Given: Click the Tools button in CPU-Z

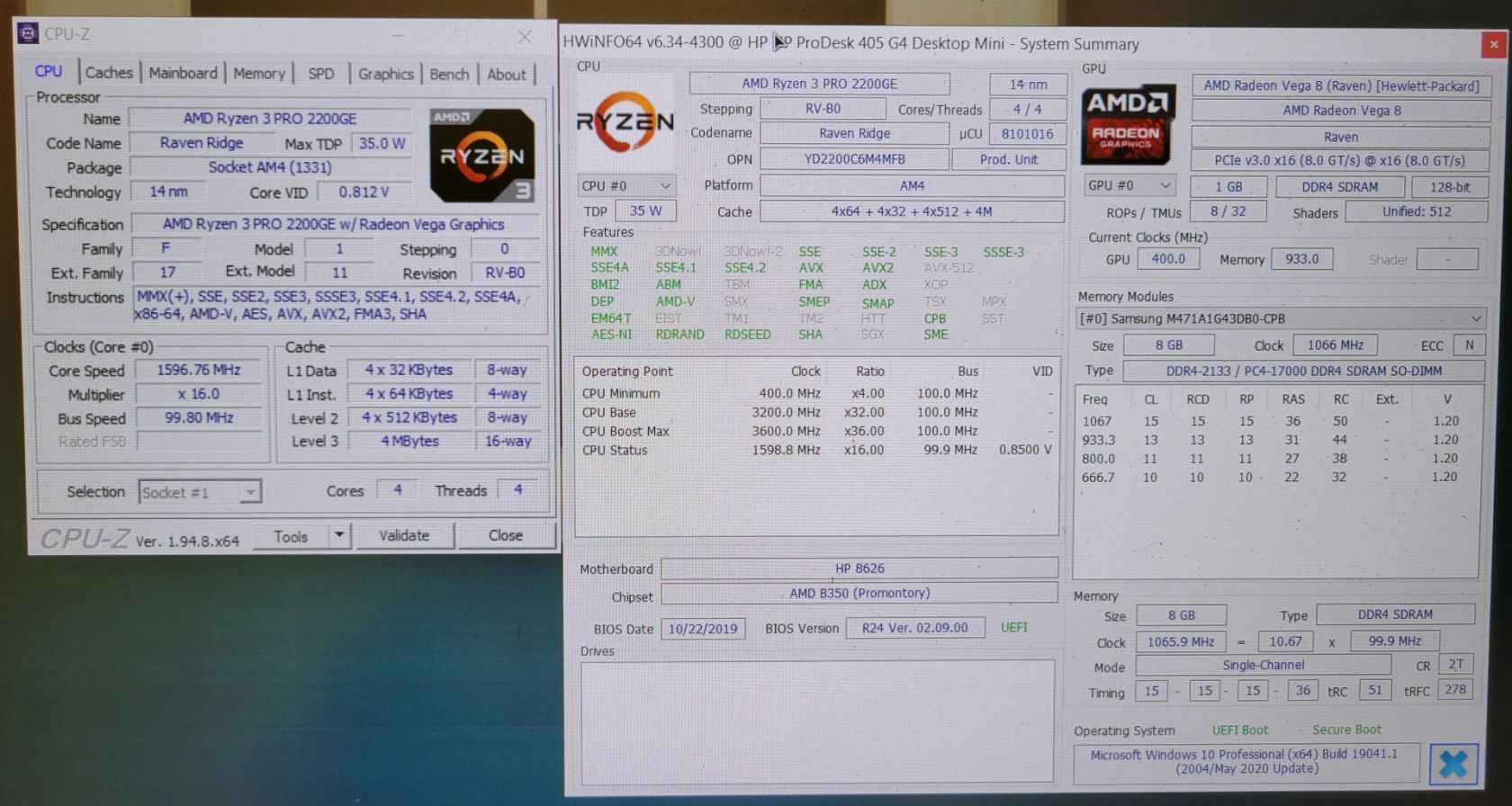Looking at the screenshot, I should (290, 536).
